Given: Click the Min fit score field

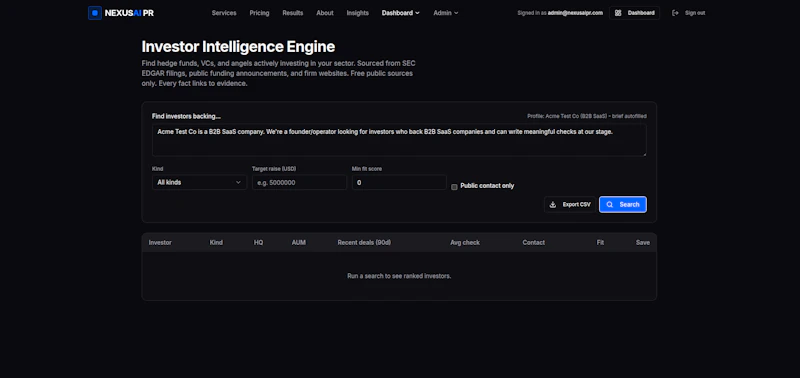Looking at the screenshot, I should tap(399, 182).
